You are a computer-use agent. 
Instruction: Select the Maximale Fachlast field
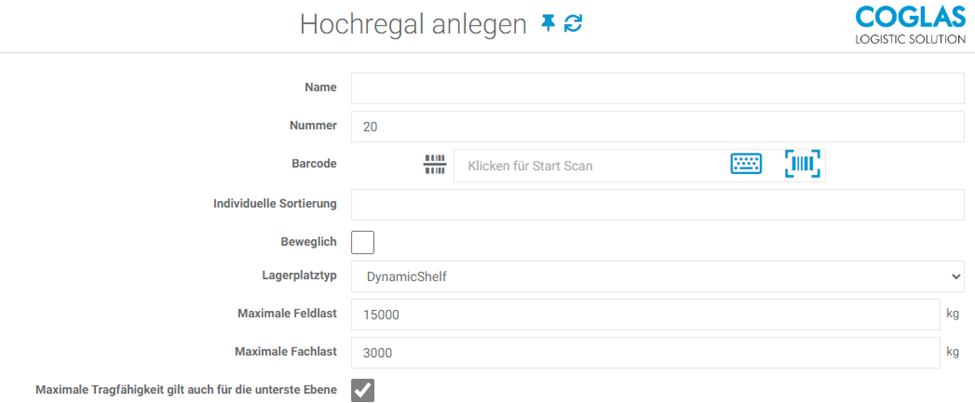click(x=645, y=352)
